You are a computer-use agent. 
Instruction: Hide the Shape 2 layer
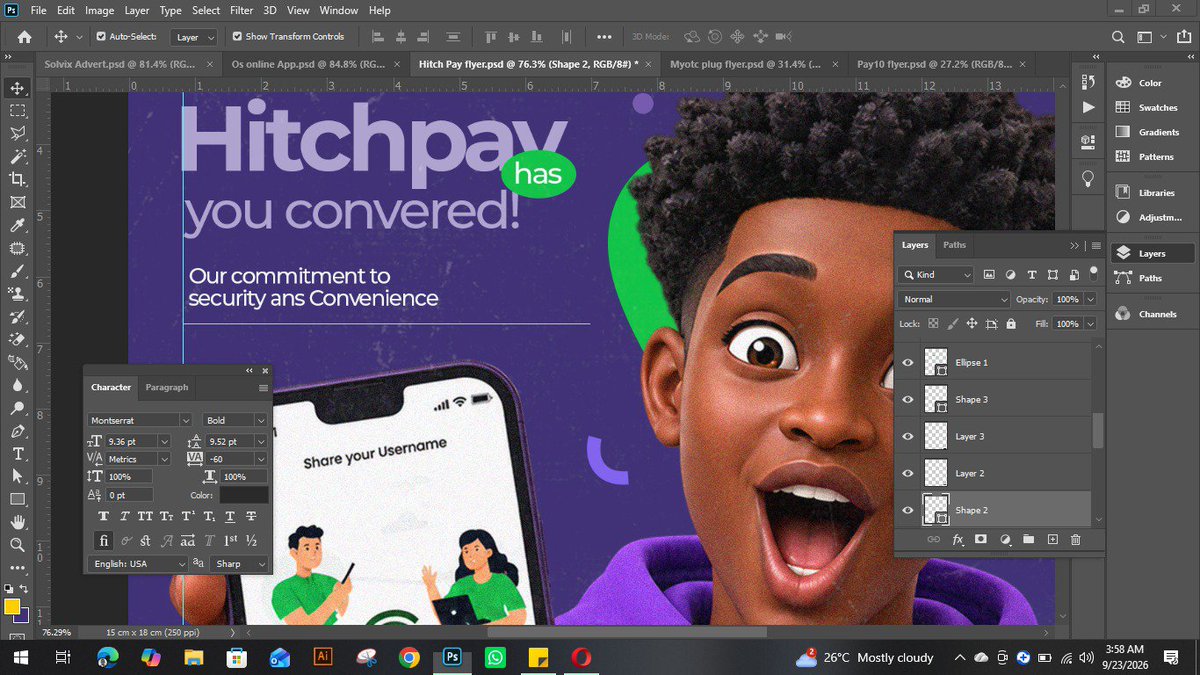(x=908, y=510)
